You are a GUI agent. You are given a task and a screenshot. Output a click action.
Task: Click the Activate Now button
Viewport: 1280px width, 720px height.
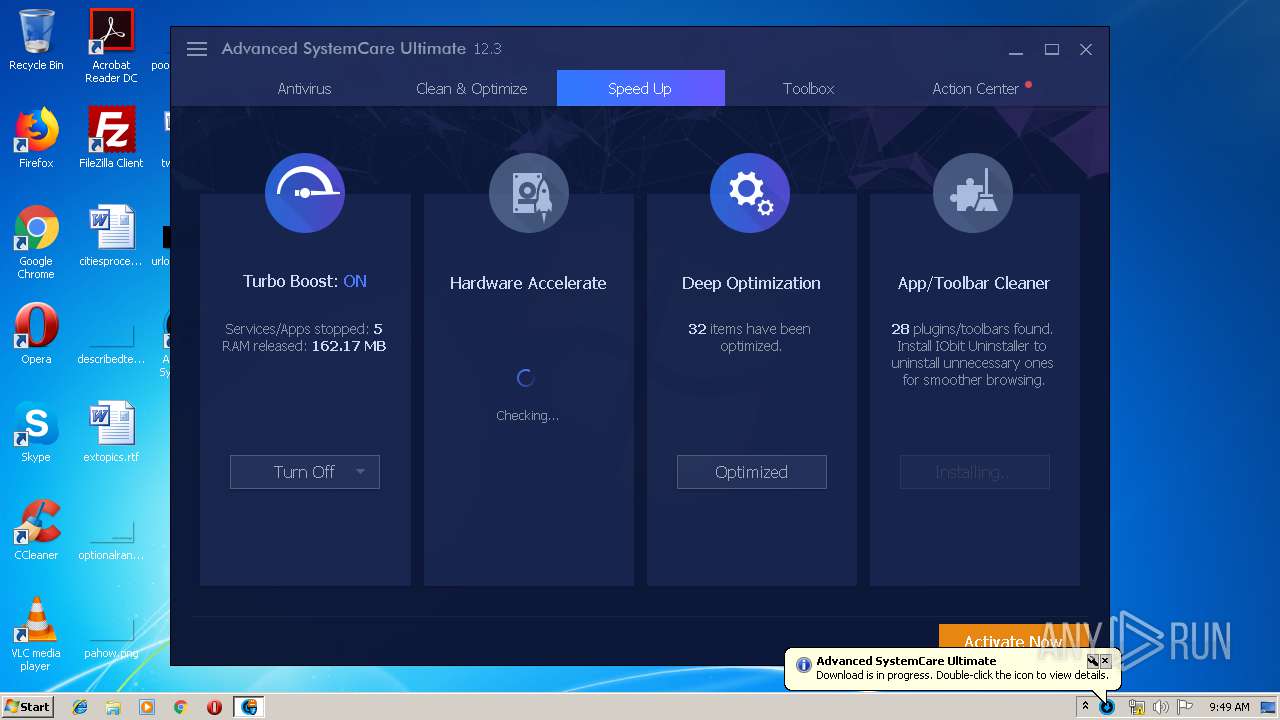1013,638
